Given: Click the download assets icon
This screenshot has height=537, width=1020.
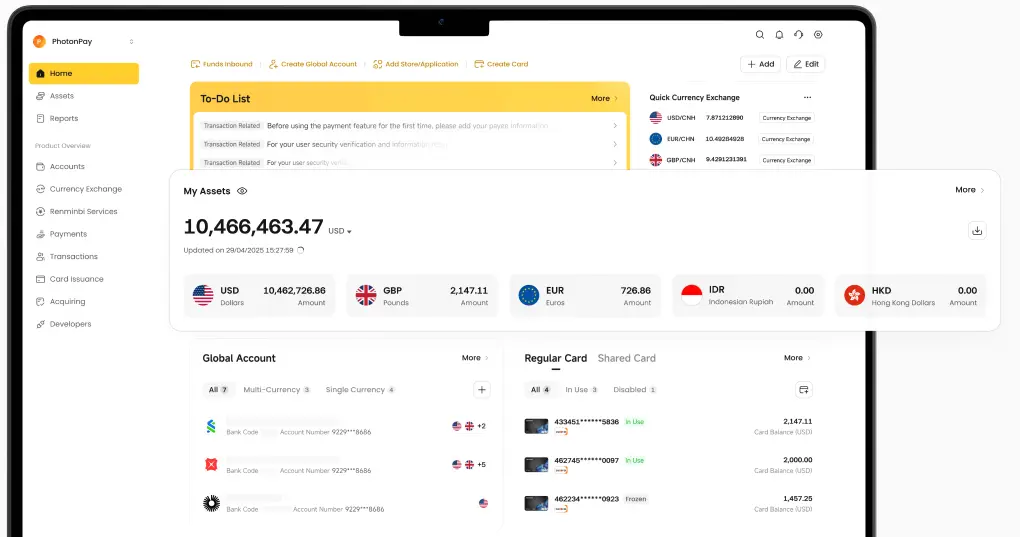Looking at the screenshot, I should [x=976, y=231].
